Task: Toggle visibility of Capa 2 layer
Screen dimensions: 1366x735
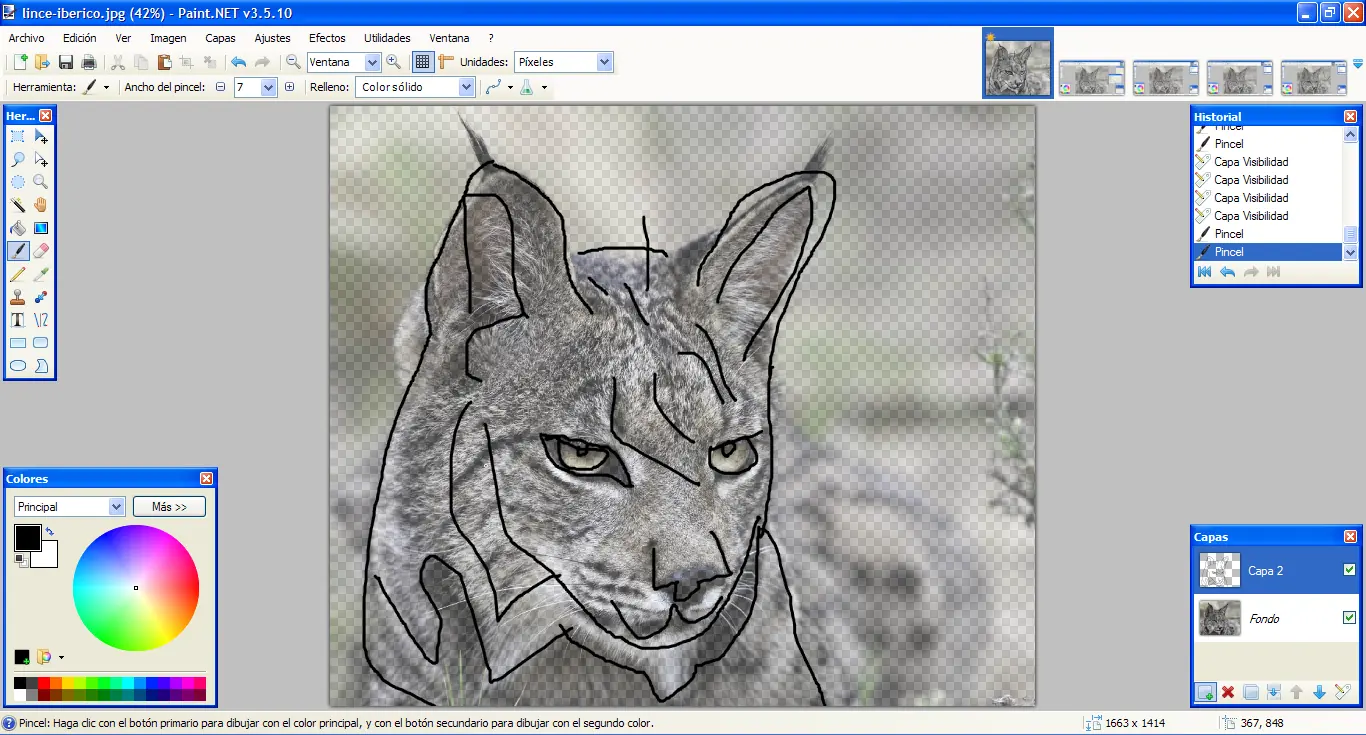Action: [x=1350, y=570]
